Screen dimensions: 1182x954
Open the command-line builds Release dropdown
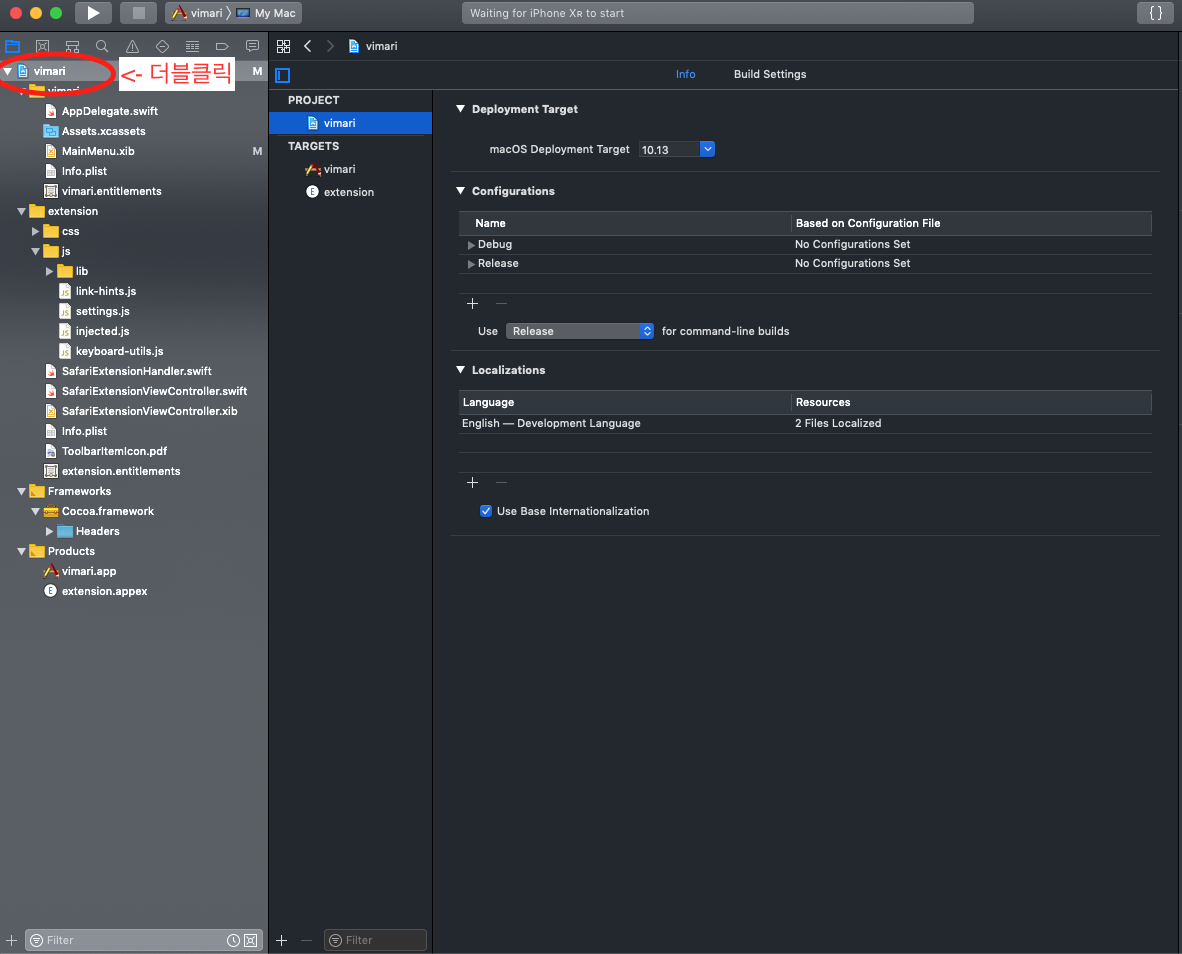[580, 331]
